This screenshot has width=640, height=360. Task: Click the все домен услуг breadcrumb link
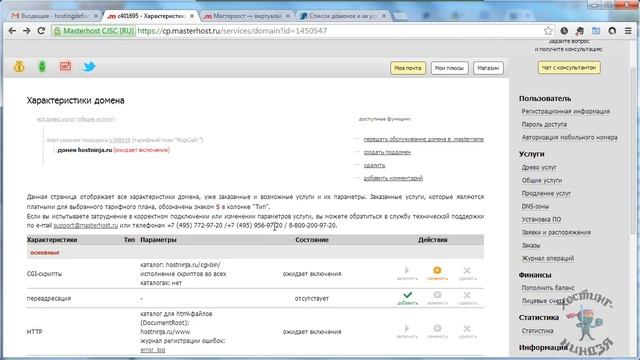pyautogui.click(x=76, y=119)
